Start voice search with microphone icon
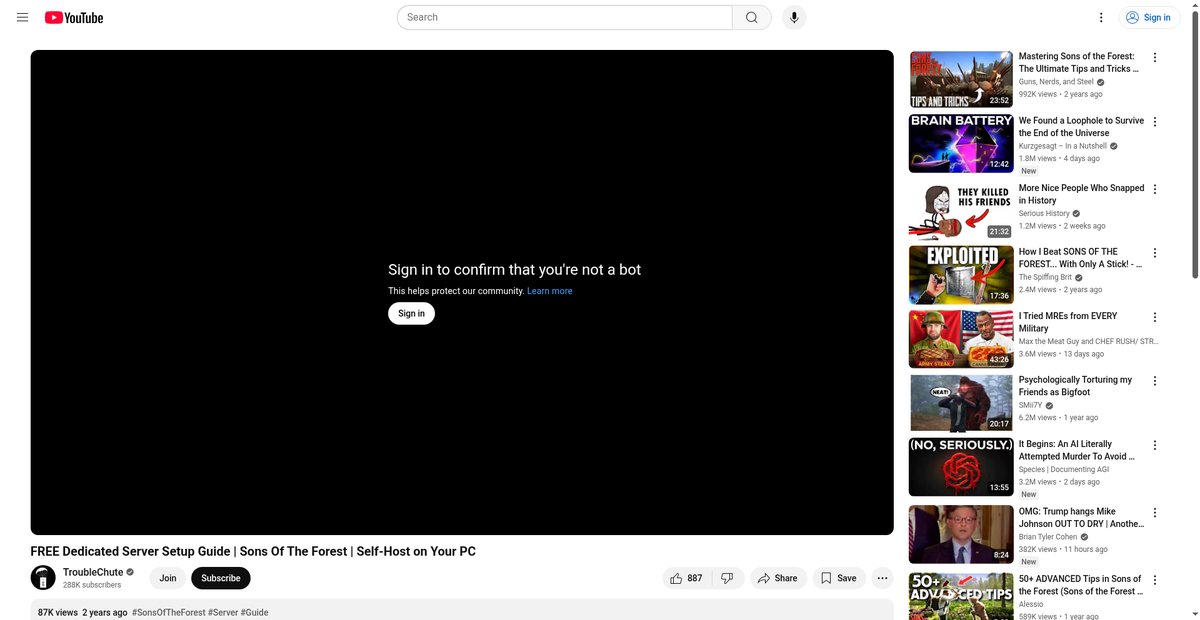Image resolution: width=1200 pixels, height=620 pixels. 794,17
